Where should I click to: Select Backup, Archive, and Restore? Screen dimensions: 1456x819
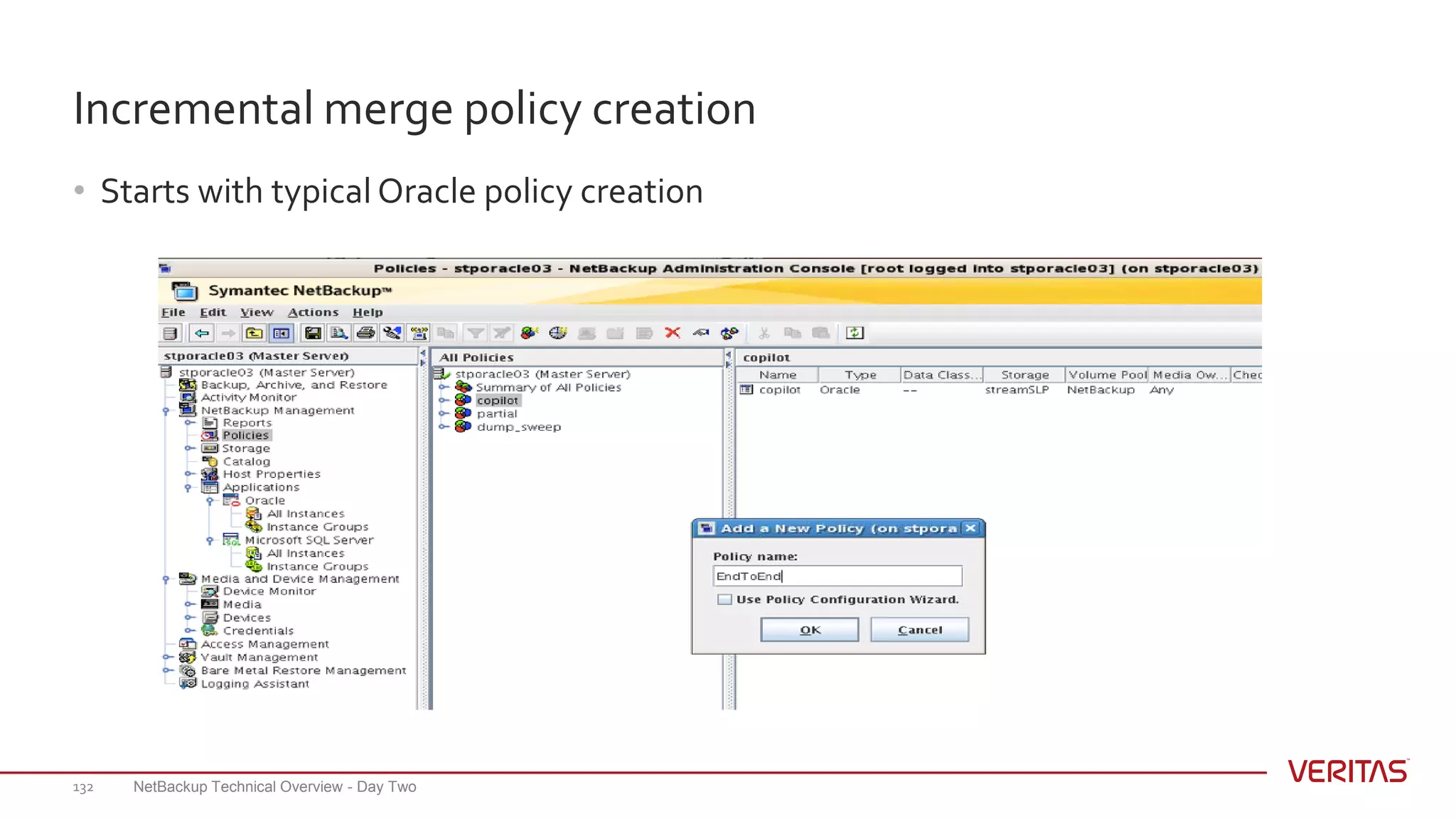tap(294, 385)
